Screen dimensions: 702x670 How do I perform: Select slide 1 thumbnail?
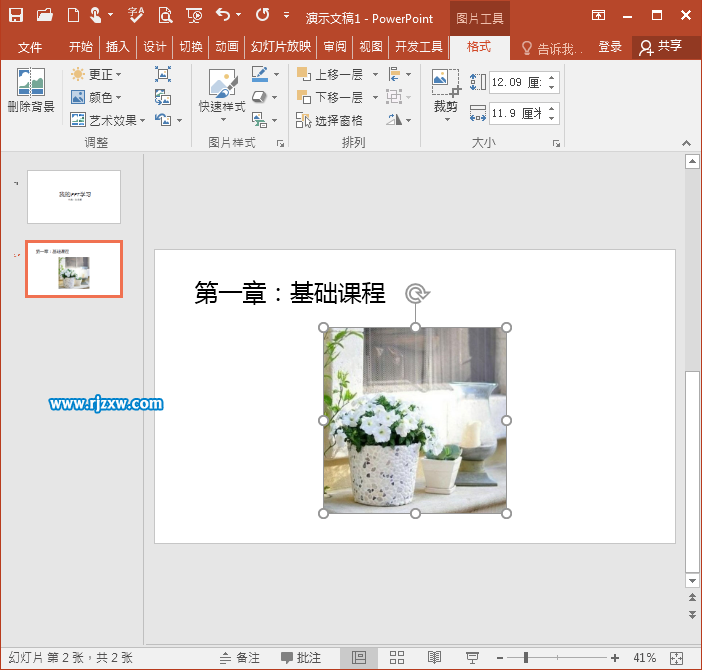pos(74,196)
